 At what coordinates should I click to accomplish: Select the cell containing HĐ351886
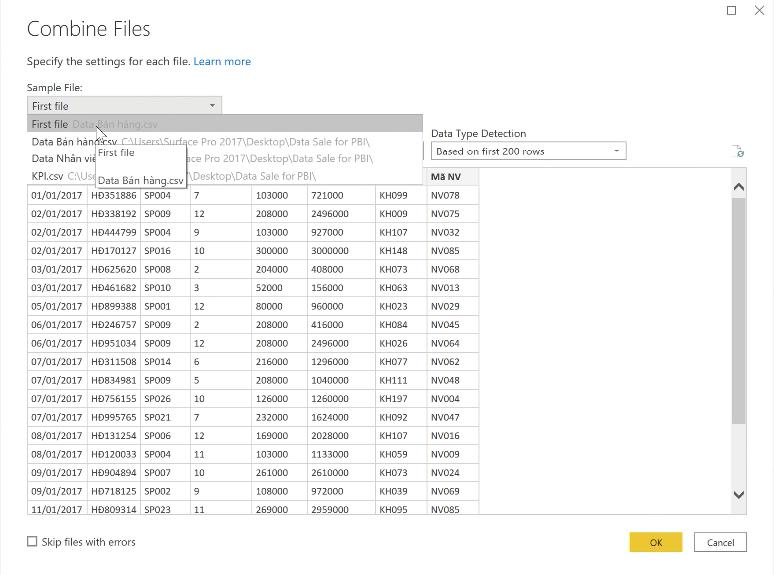point(113,196)
